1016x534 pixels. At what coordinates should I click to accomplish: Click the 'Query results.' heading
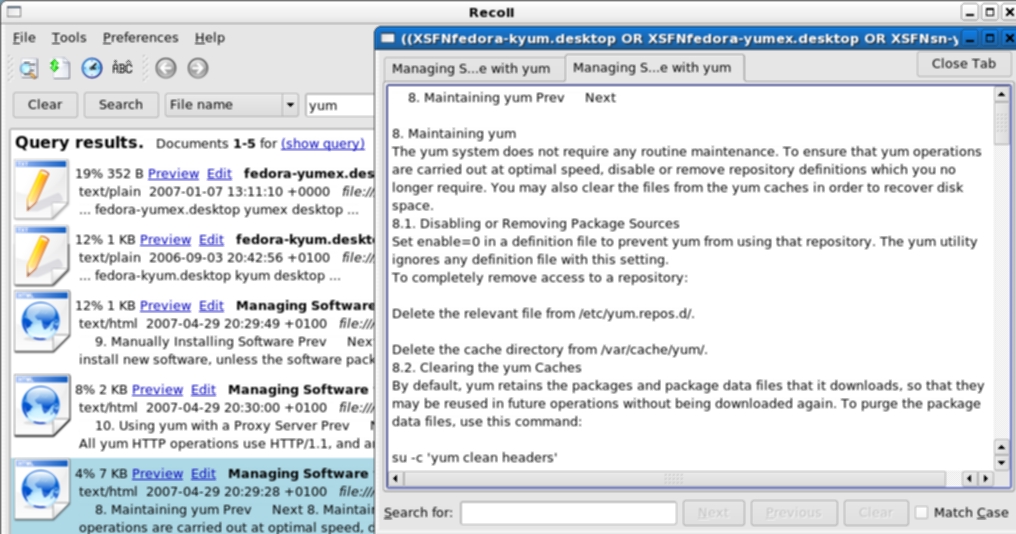coord(79,143)
